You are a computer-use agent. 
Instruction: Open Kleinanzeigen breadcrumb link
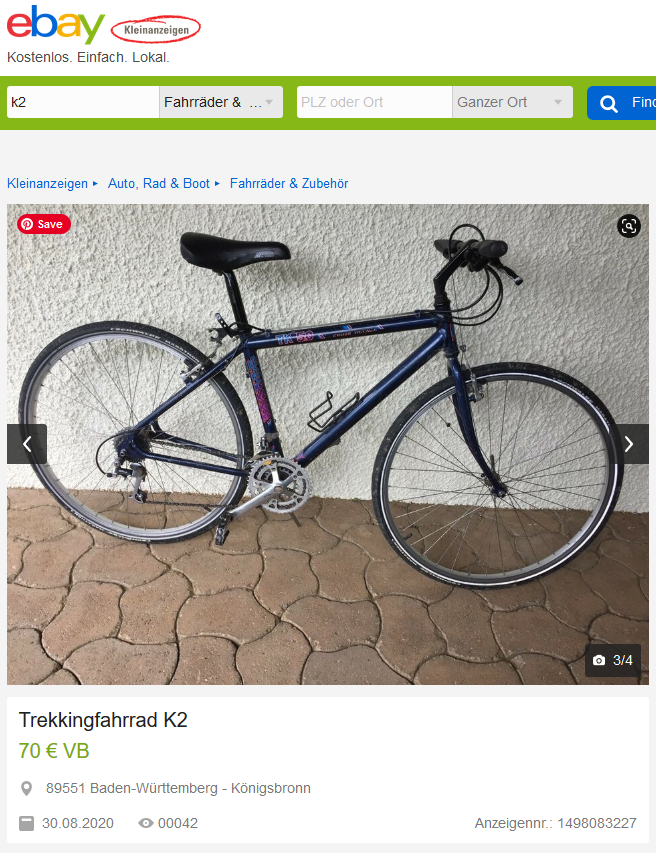coord(47,183)
